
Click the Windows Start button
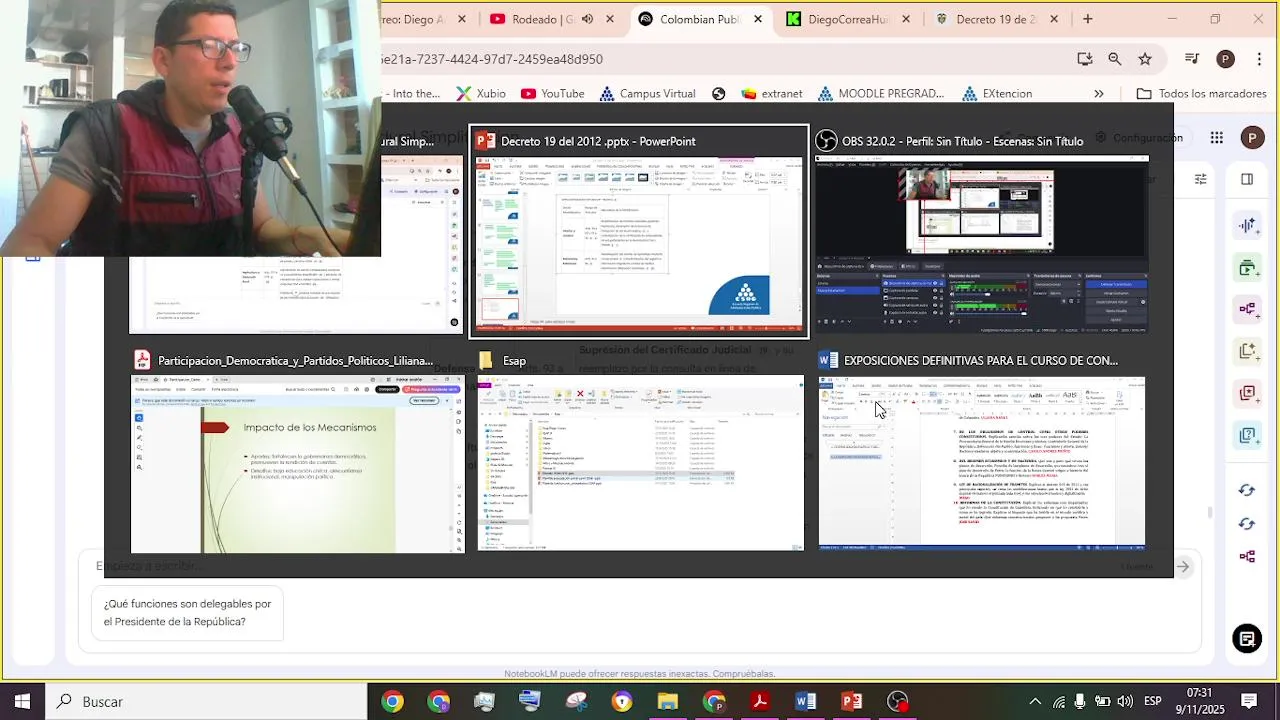click(x=22, y=701)
